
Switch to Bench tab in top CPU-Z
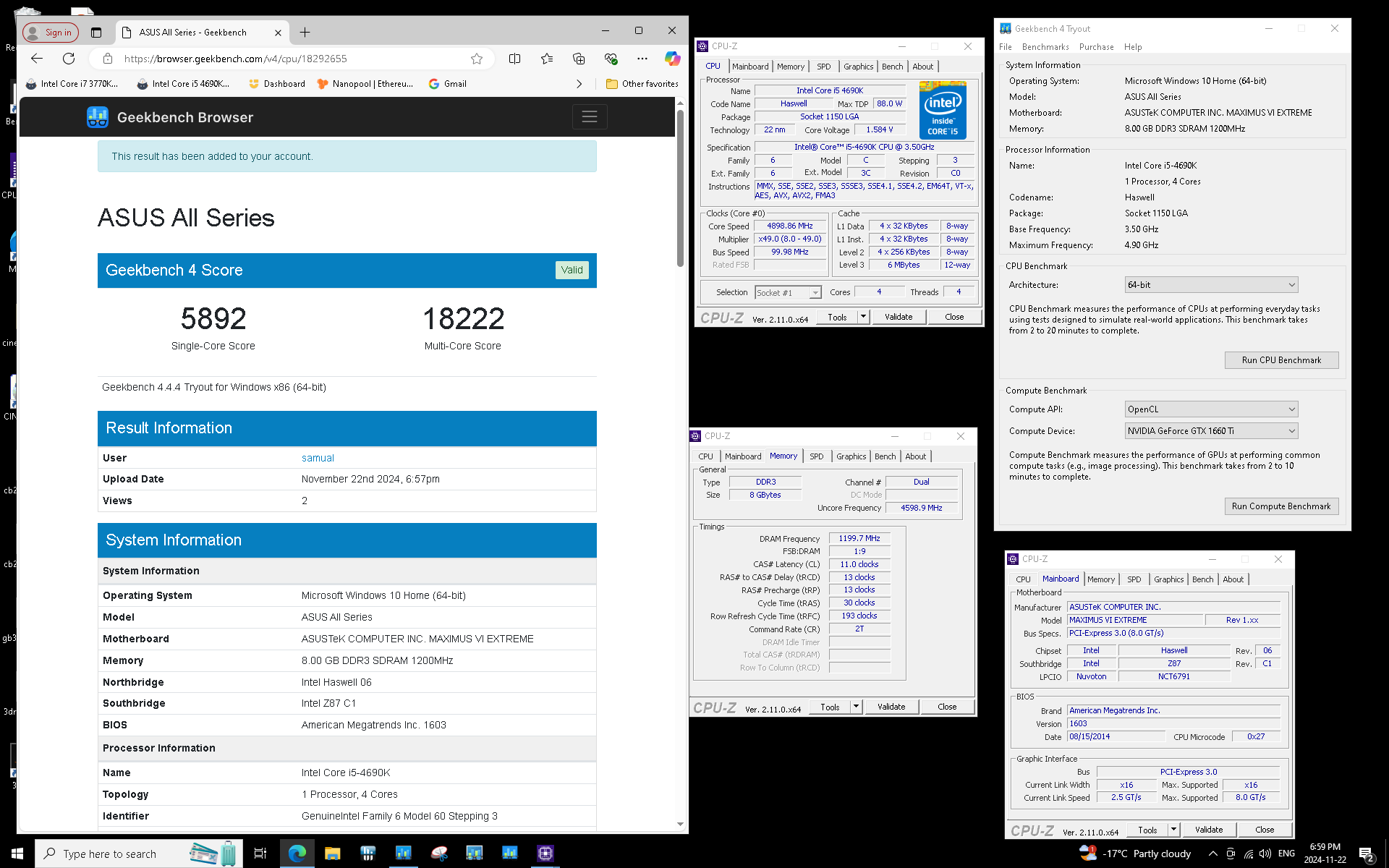pyautogui.click(x=892, y=67)
